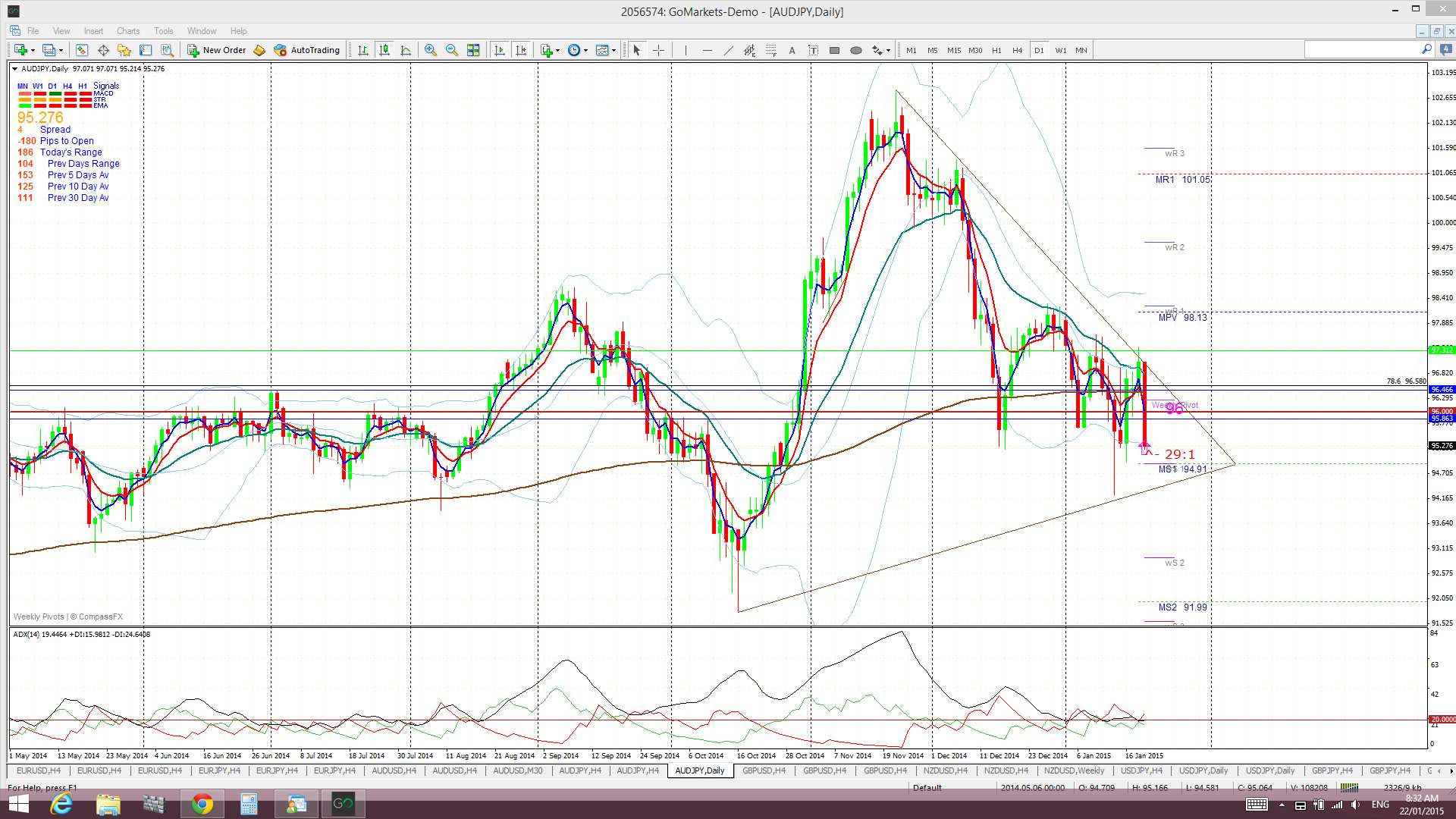The image size is (1456, 819).
Task: Expand the New Chart dropdown arrow
Action: point(31,50)
